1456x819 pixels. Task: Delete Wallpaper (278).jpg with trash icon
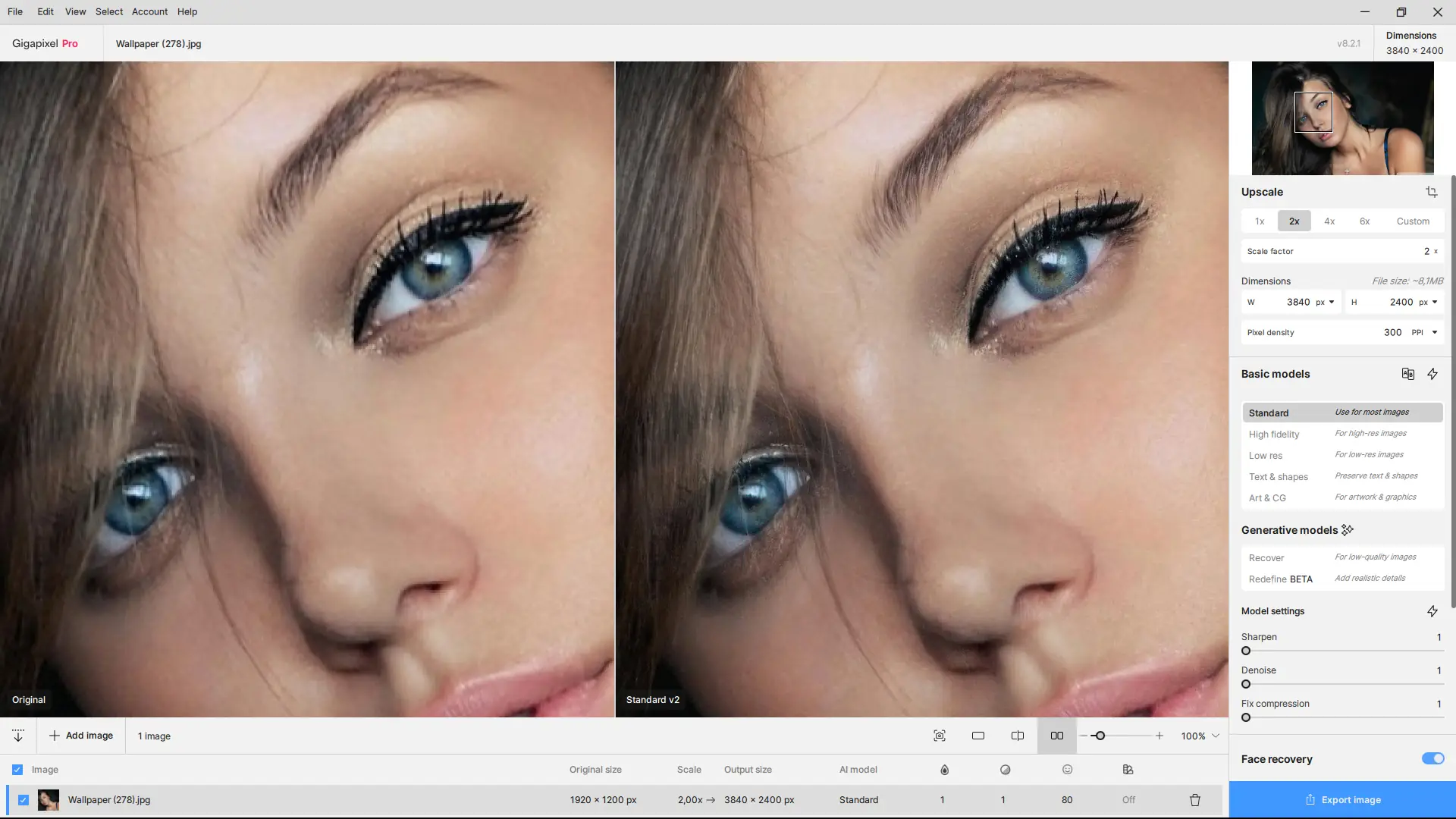[1195, 800]
